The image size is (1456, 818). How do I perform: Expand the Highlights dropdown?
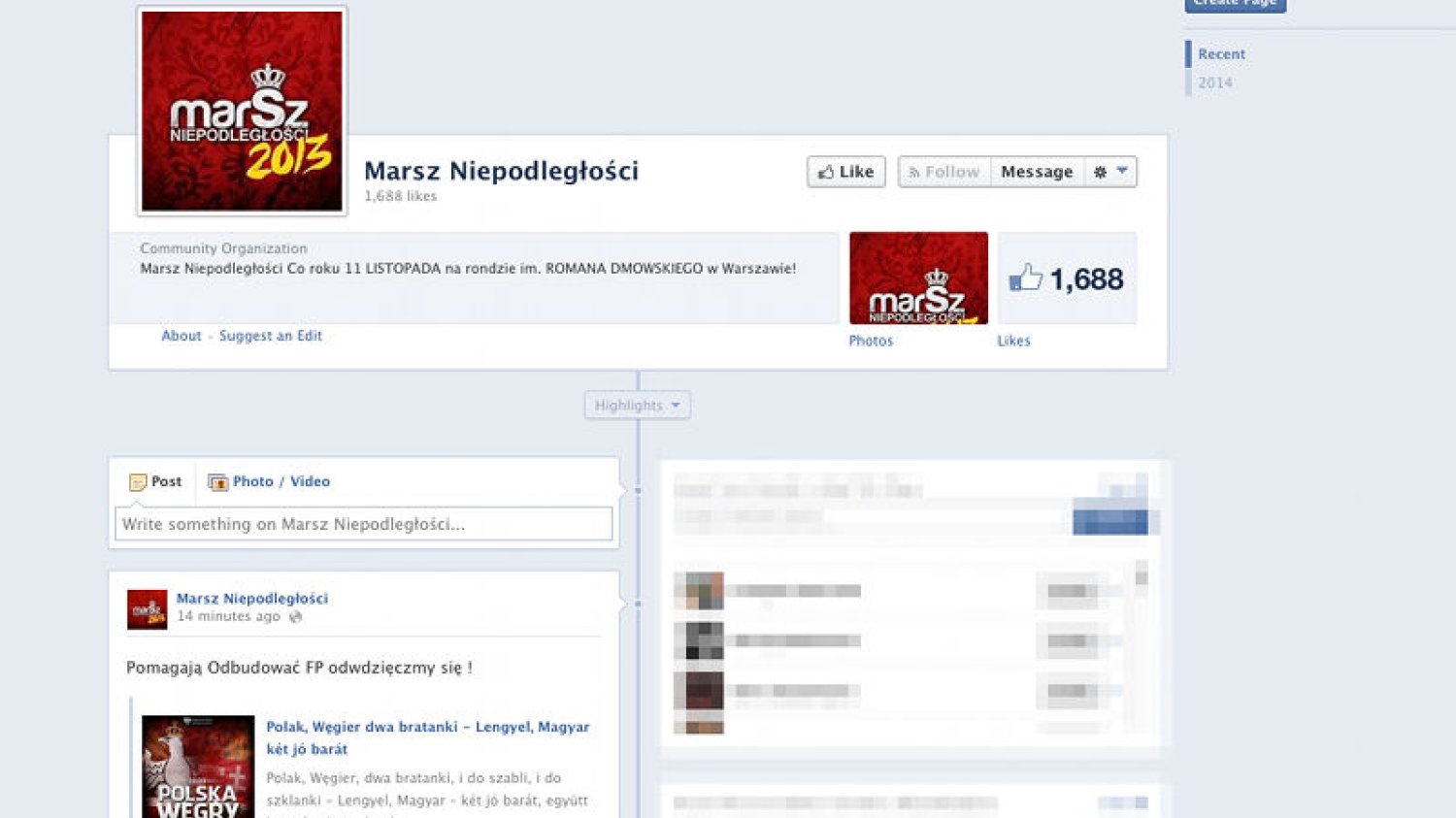[x=638, y=405]
